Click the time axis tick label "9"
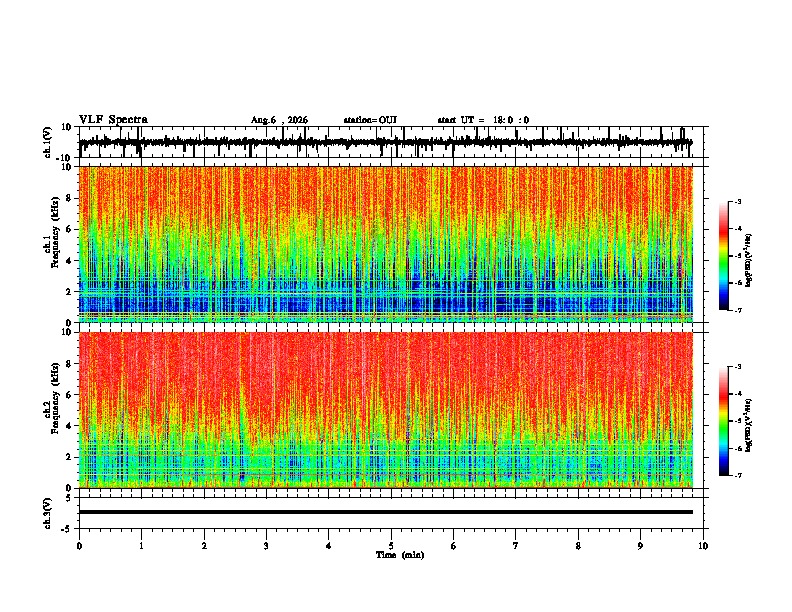The width and height of the screenshot is (792, 612). coord(640,546)
